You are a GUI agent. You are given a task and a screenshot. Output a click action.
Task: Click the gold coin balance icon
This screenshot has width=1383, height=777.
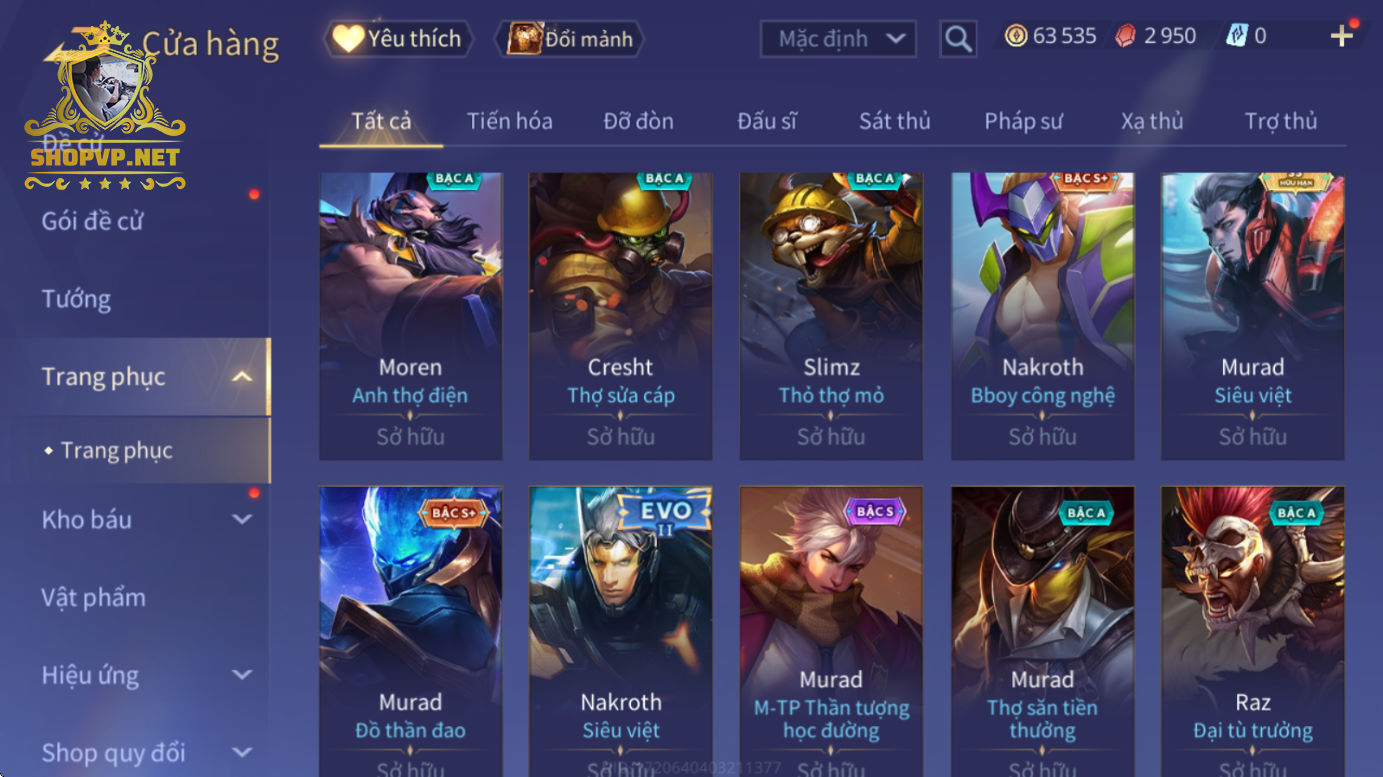[1016, 36]
